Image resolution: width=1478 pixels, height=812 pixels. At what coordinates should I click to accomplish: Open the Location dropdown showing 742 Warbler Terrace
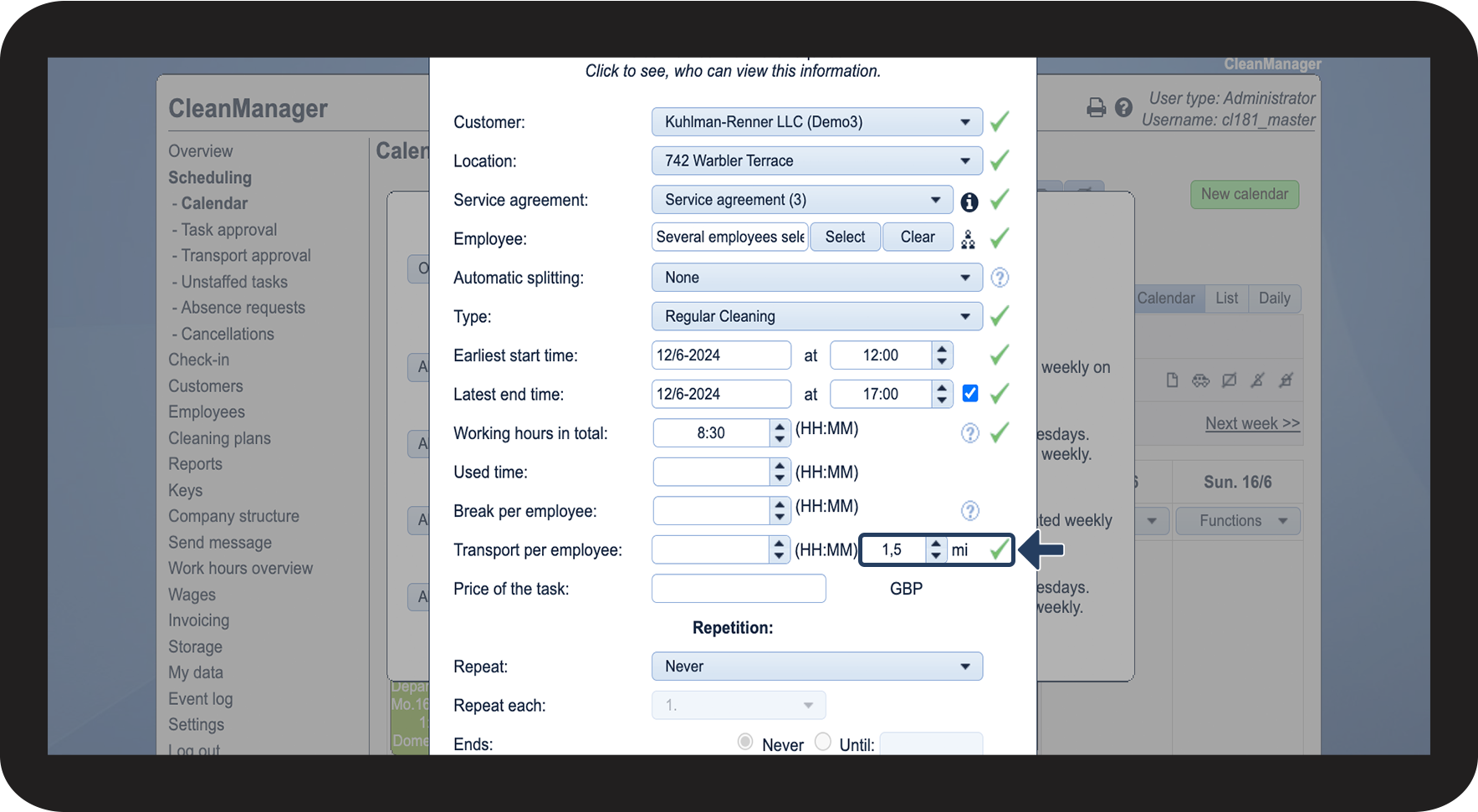(817, 161)
